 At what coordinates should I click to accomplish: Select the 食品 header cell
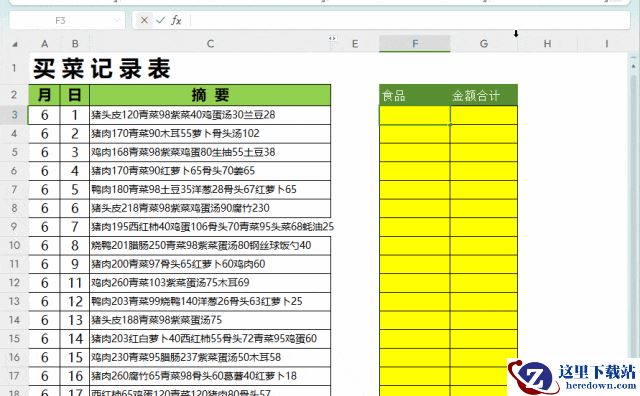coord(415,95)
